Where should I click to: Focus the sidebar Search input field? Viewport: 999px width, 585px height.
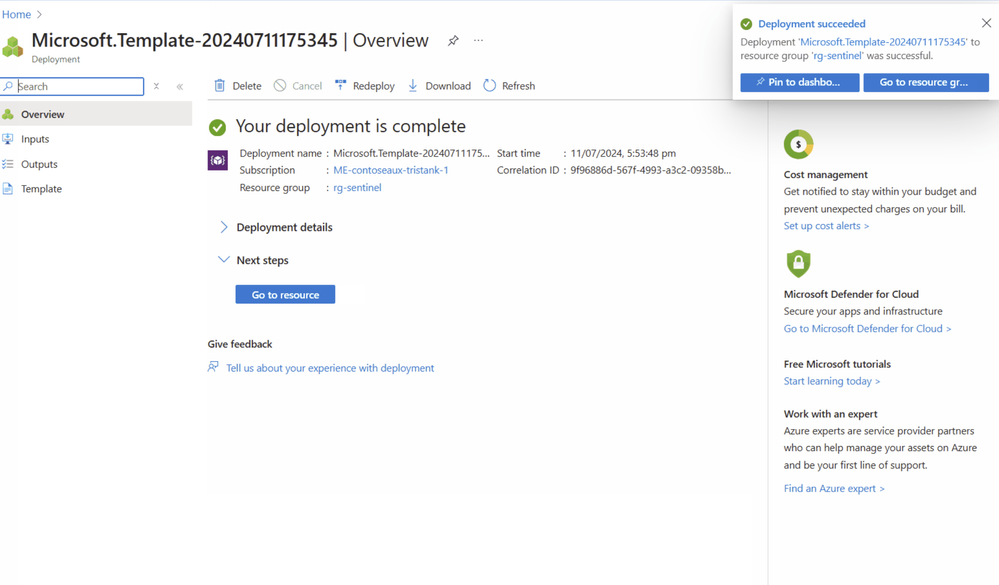tap(73, 86)
